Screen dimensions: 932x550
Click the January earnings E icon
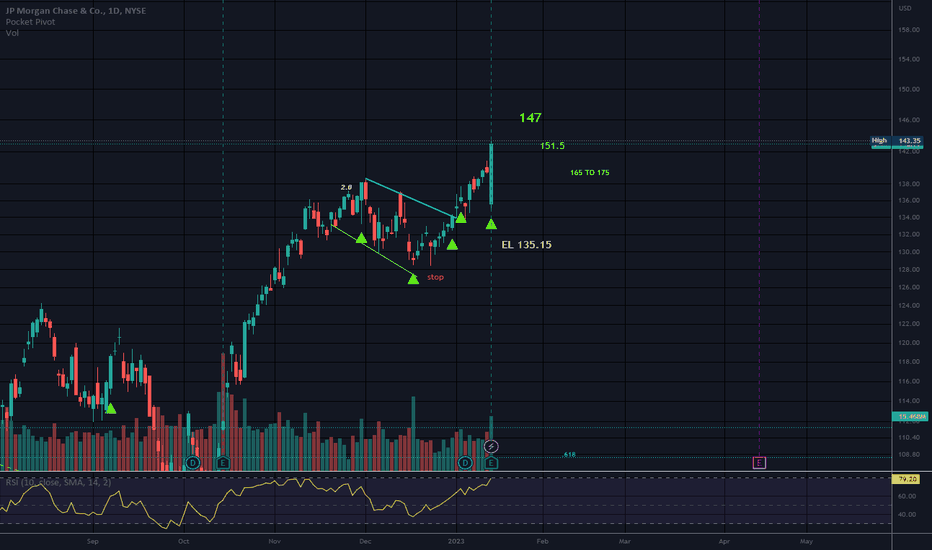tap(491, 463)
